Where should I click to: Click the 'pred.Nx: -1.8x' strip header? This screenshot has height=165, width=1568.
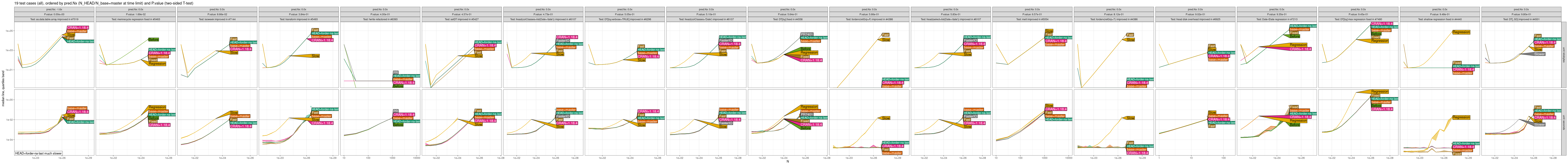pos(54,10)
